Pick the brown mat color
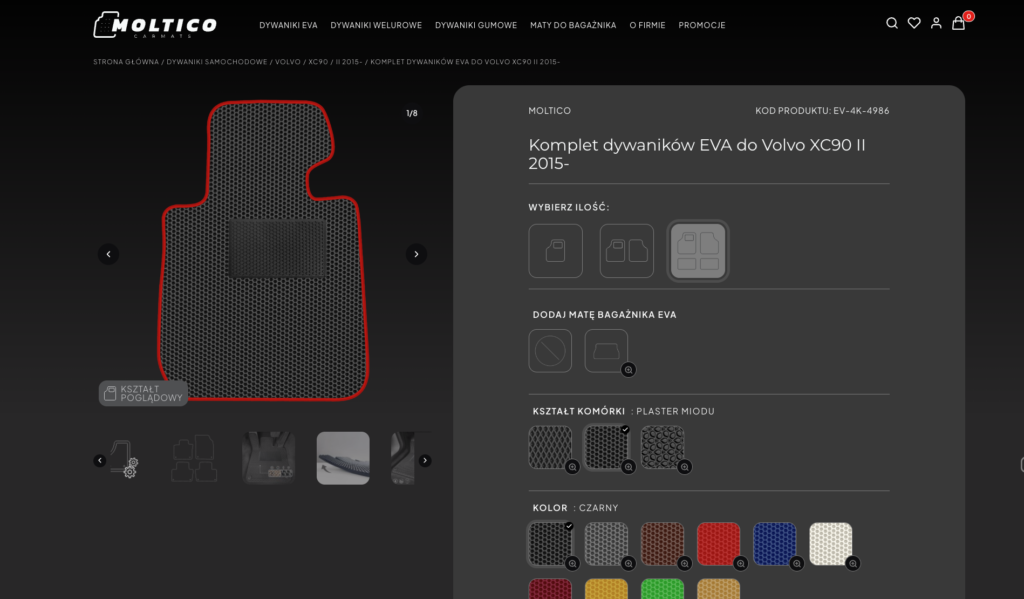1024x599 pixels. click(x=662, y=543)
